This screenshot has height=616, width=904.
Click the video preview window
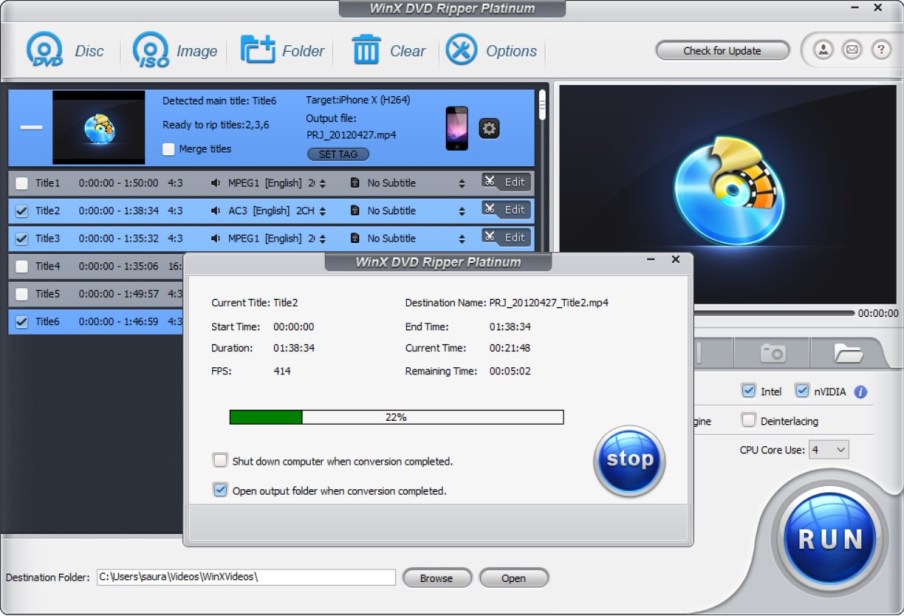pyautogui.click(x=728, y=194)
